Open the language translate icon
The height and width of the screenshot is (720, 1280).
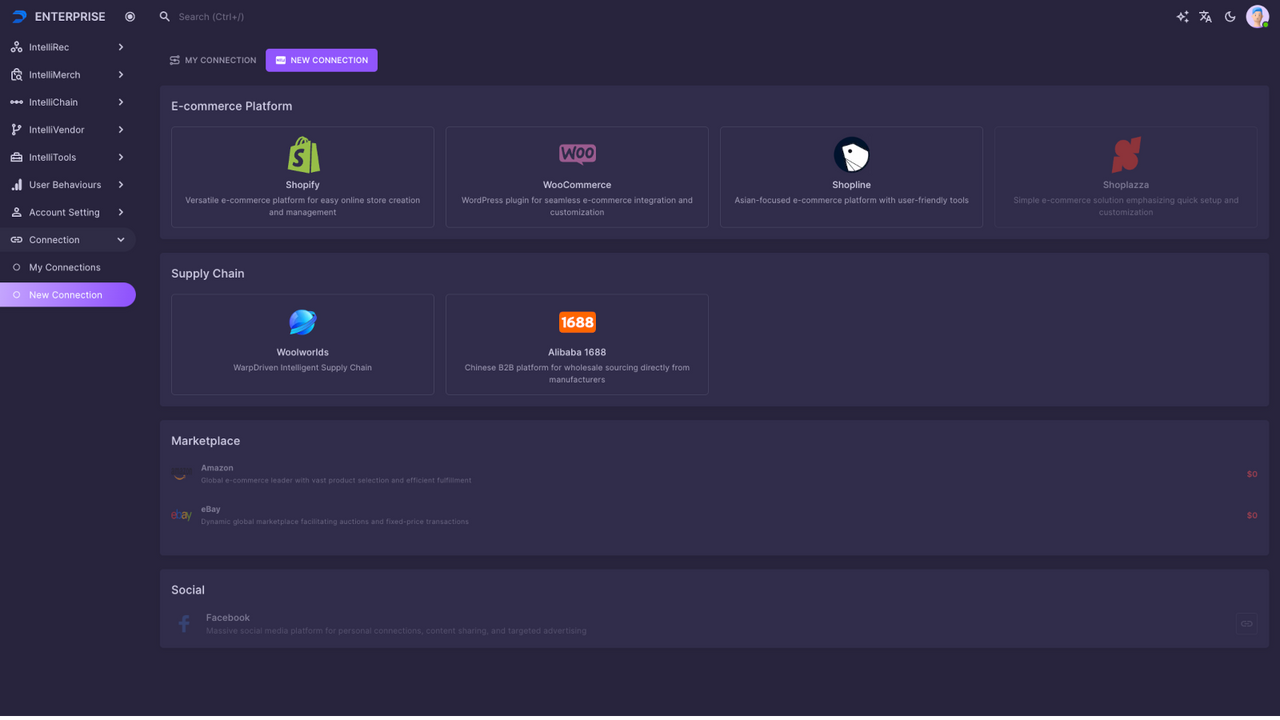pyautogui.click(x=1206, y=17)
